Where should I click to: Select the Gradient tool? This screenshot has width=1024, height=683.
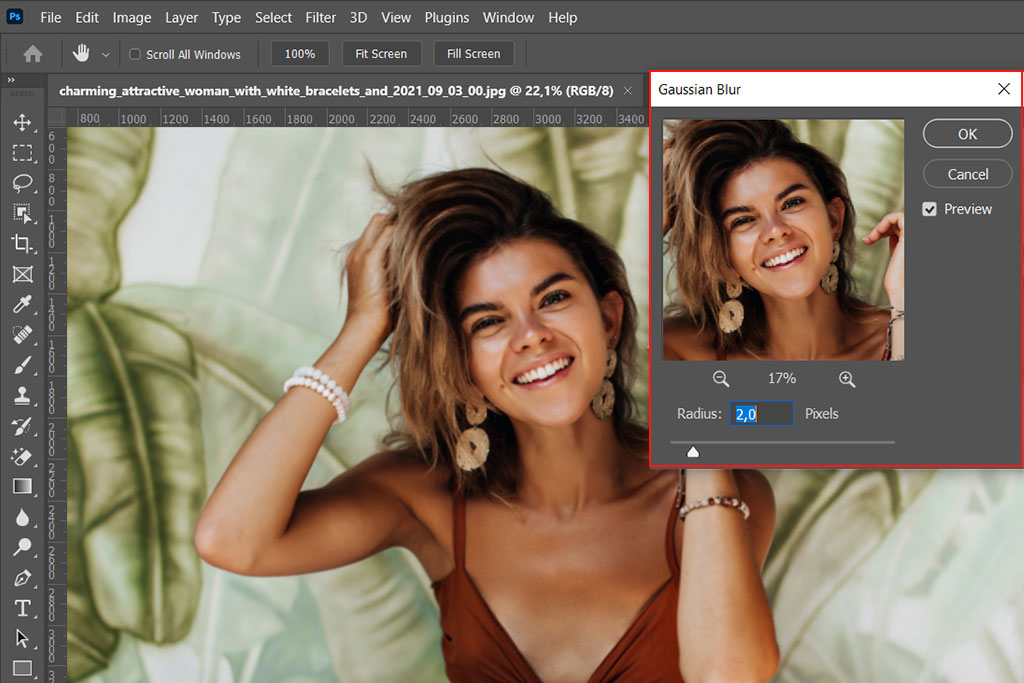tap(22, 486)
